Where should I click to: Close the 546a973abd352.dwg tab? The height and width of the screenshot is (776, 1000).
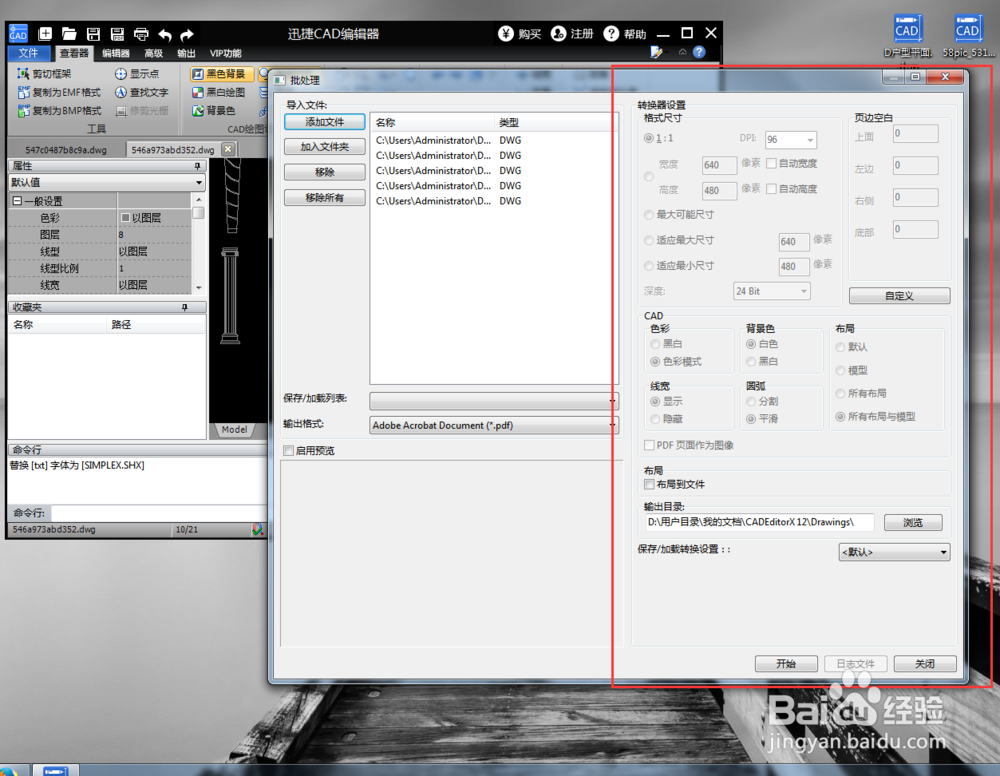click(x=228, y=149)
